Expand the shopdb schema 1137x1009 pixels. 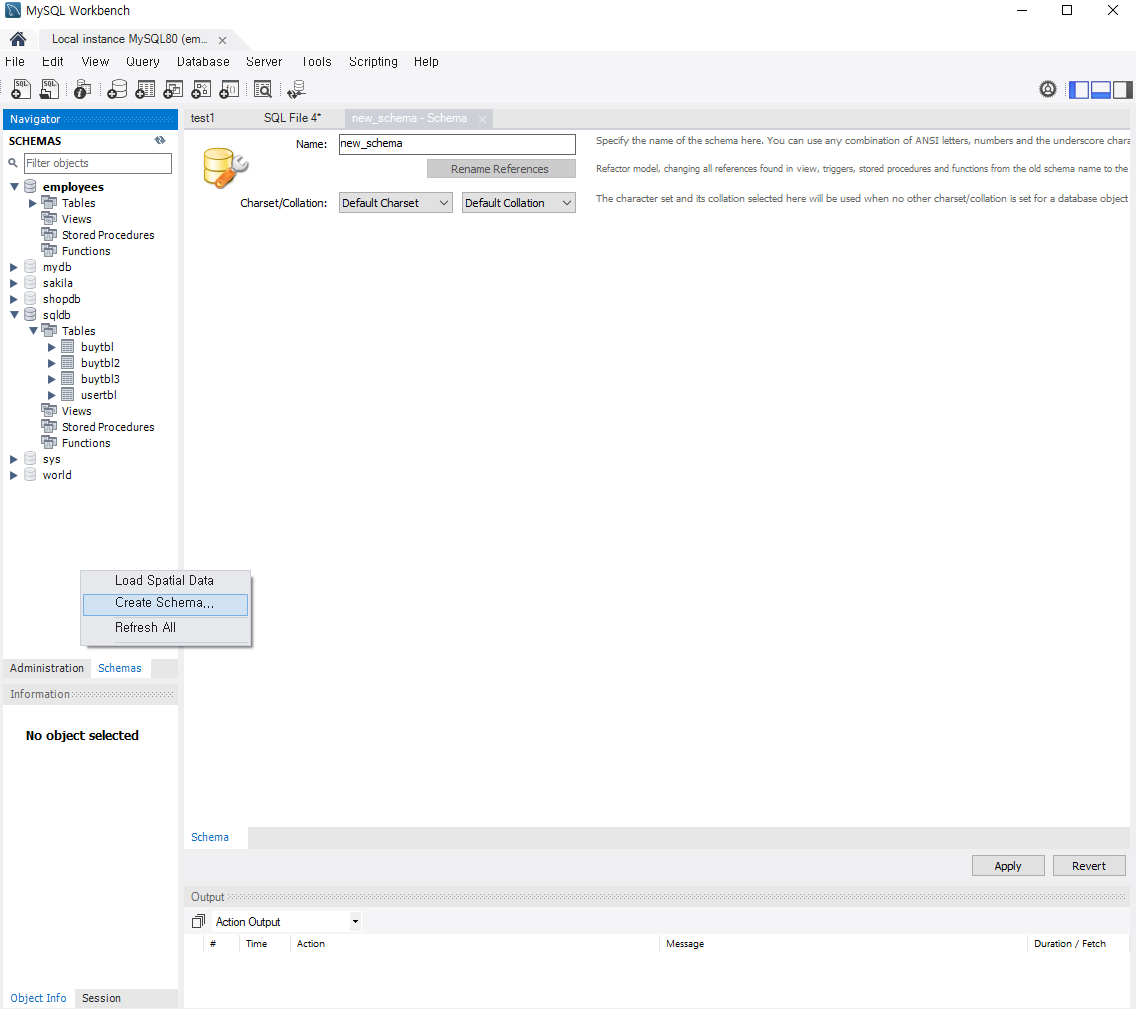click(x=14, y=299)
